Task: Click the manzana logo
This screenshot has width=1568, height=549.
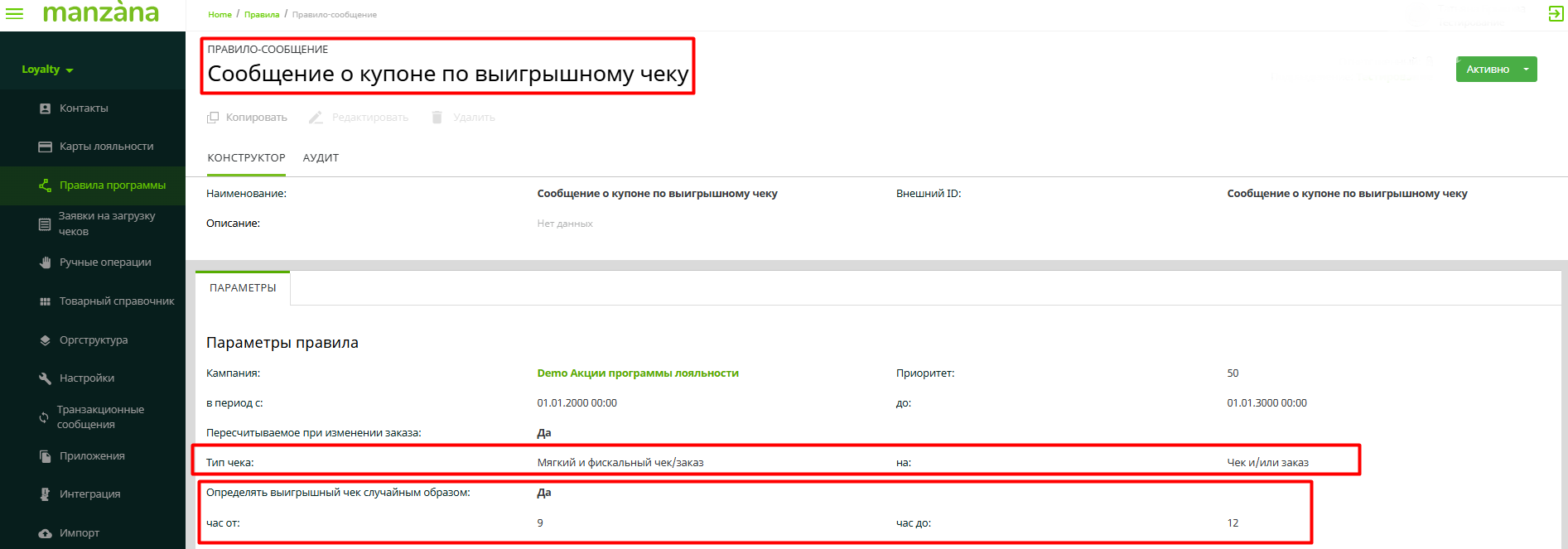Action: click(100, 13)
